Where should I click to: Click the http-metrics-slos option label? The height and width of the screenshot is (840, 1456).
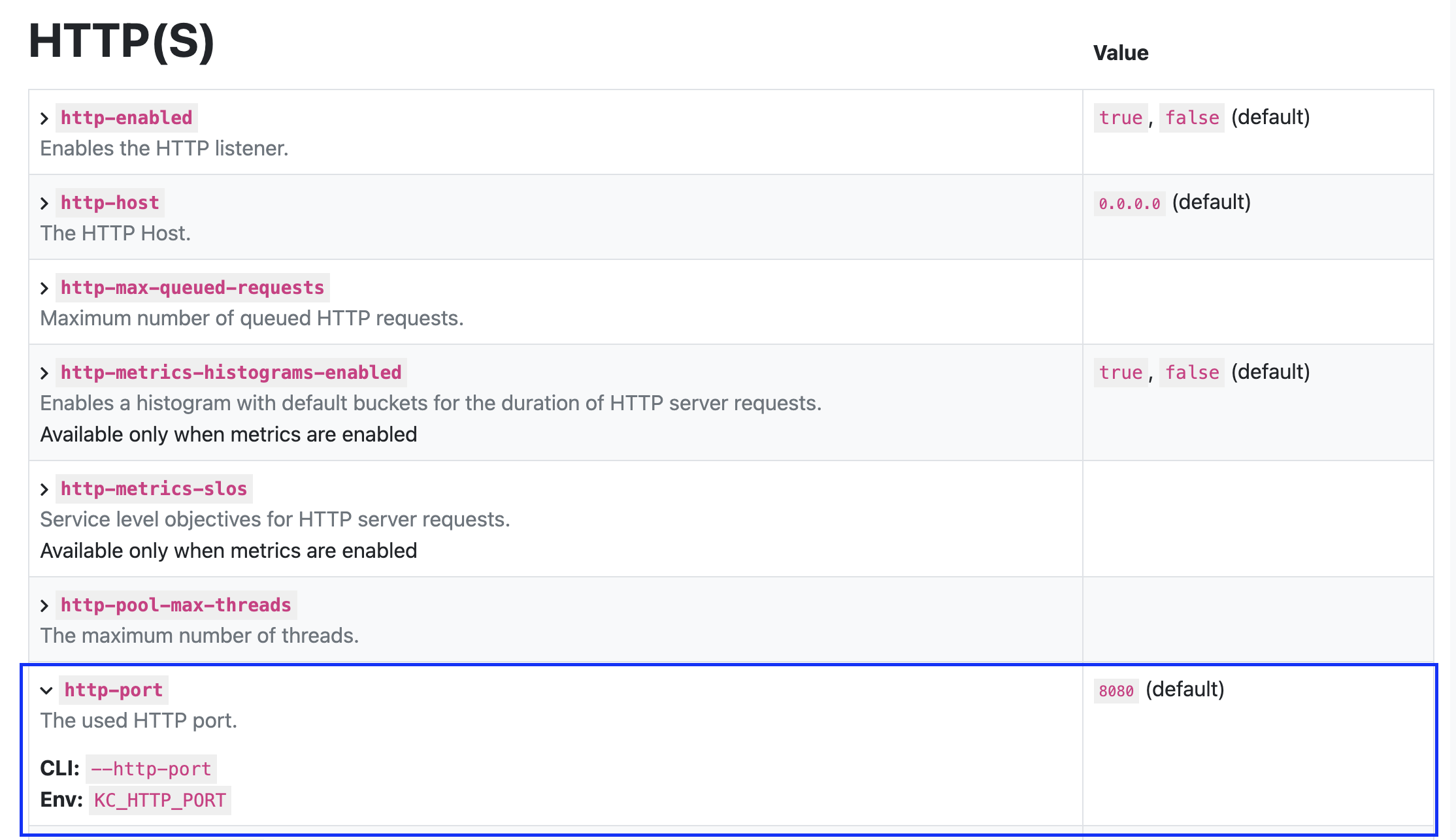[x=154, y=489]
